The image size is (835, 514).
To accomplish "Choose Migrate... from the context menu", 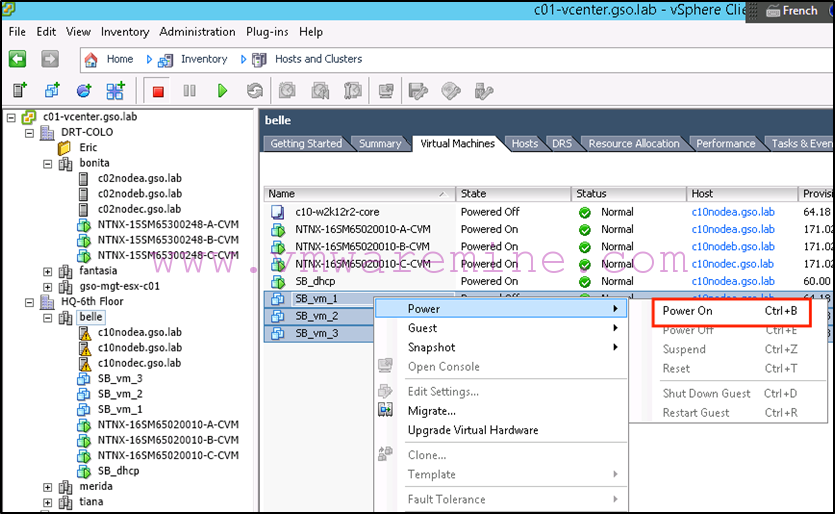I will (x=501, y=411).
